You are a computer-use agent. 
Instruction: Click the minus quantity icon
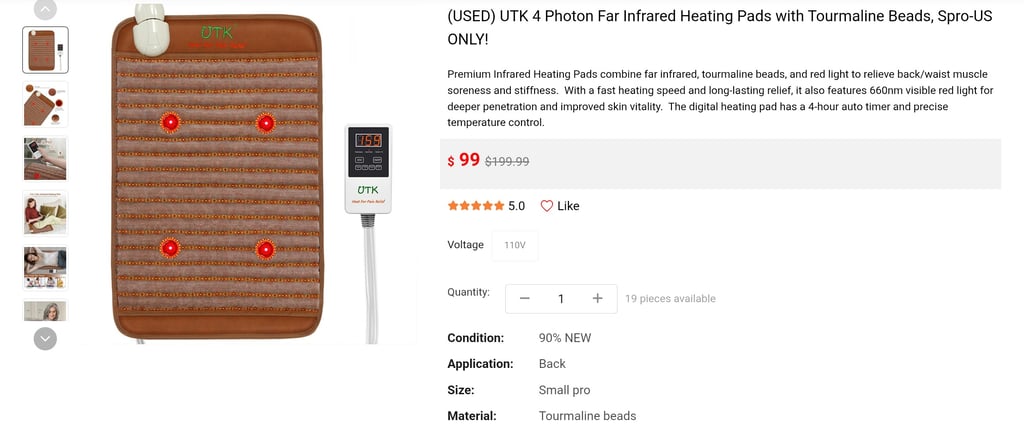[x=524, y=298]
